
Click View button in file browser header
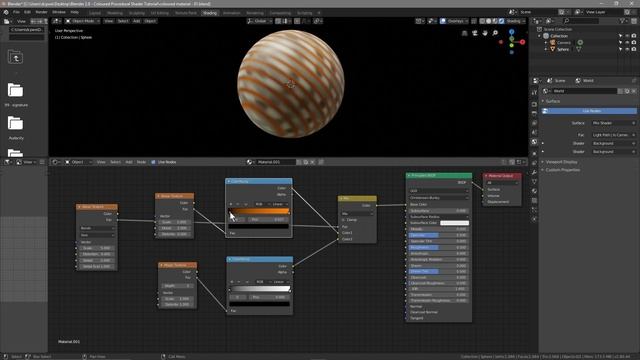[x=21, y=21]
